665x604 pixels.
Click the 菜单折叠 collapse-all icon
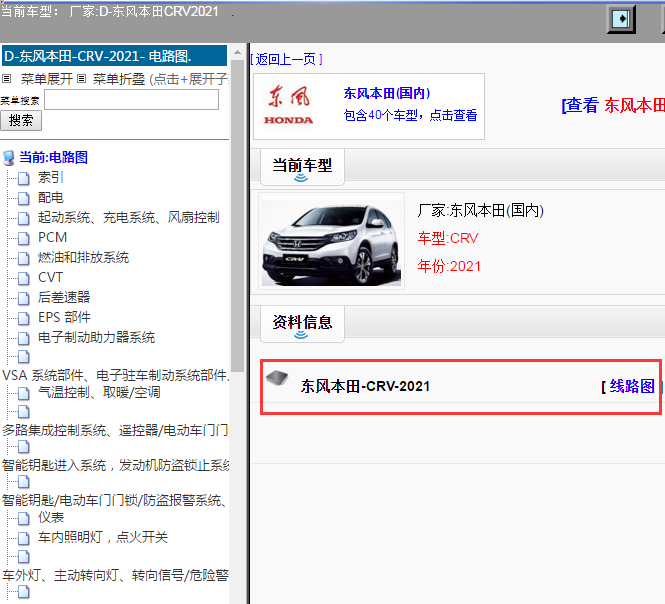point(82,78)
